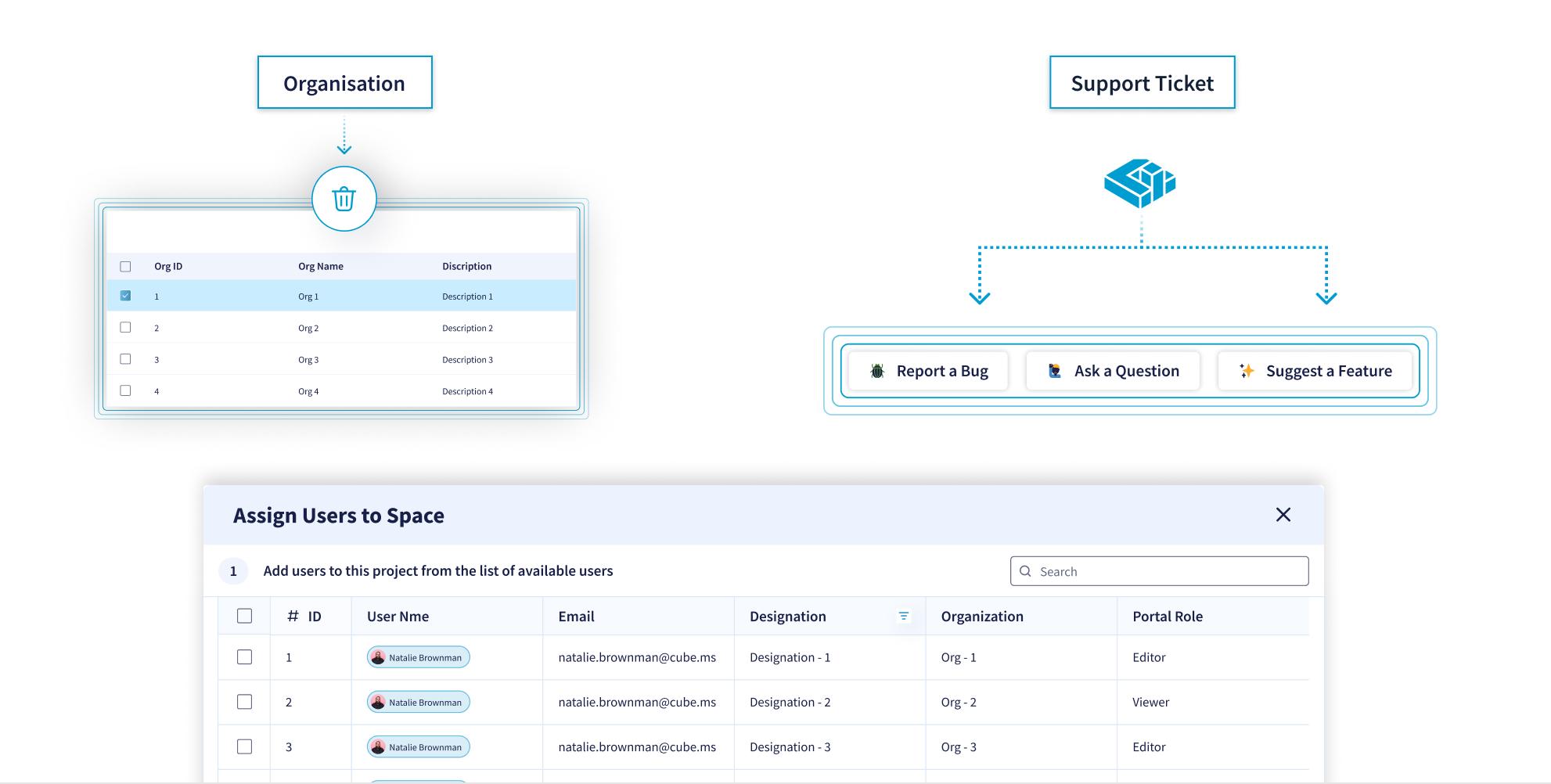Check the checkbox for Org 3 row
This screenshot has width=1551, height=784.
click(125, 358)
